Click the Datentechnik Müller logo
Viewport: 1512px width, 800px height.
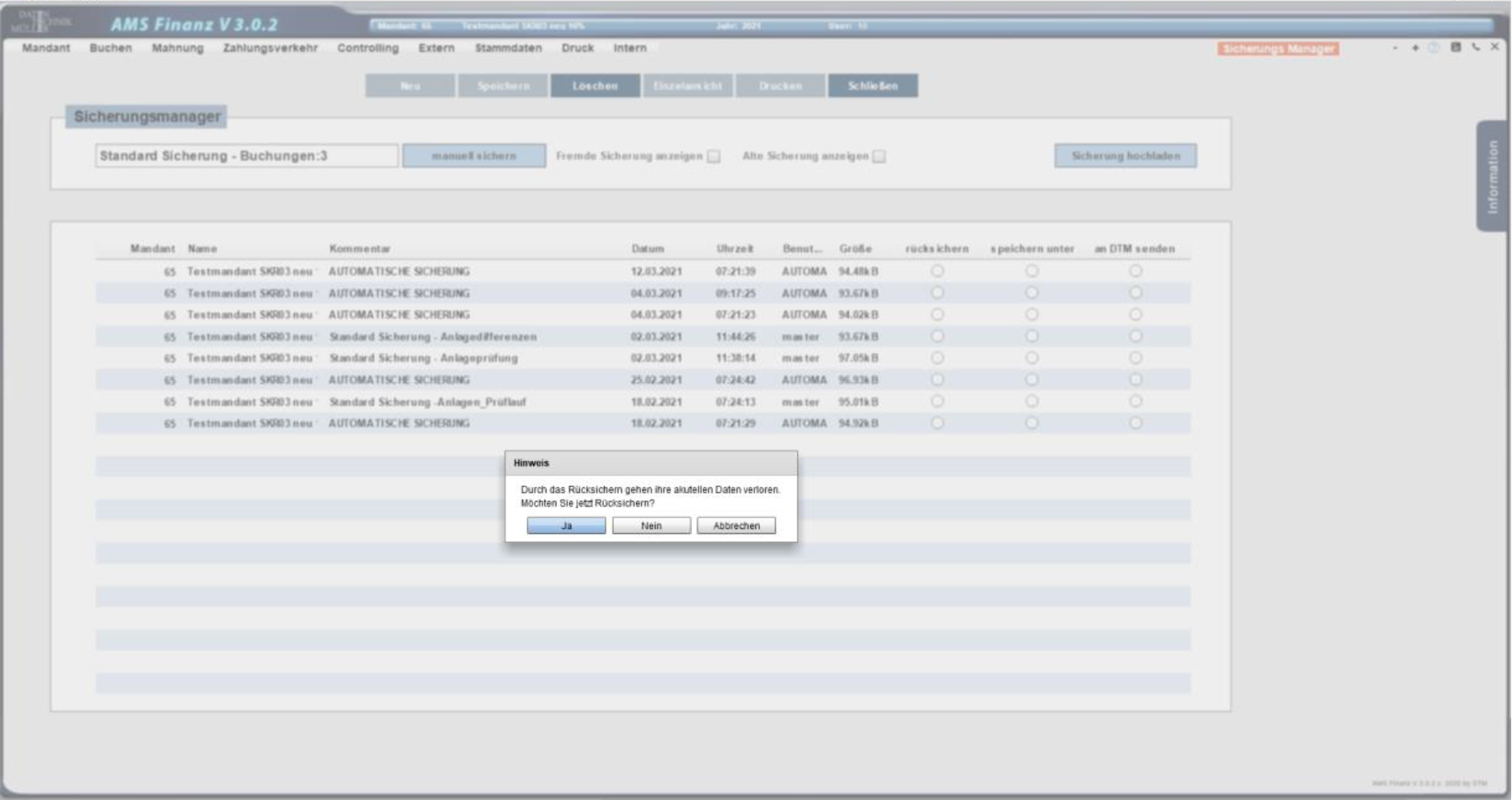41,21
